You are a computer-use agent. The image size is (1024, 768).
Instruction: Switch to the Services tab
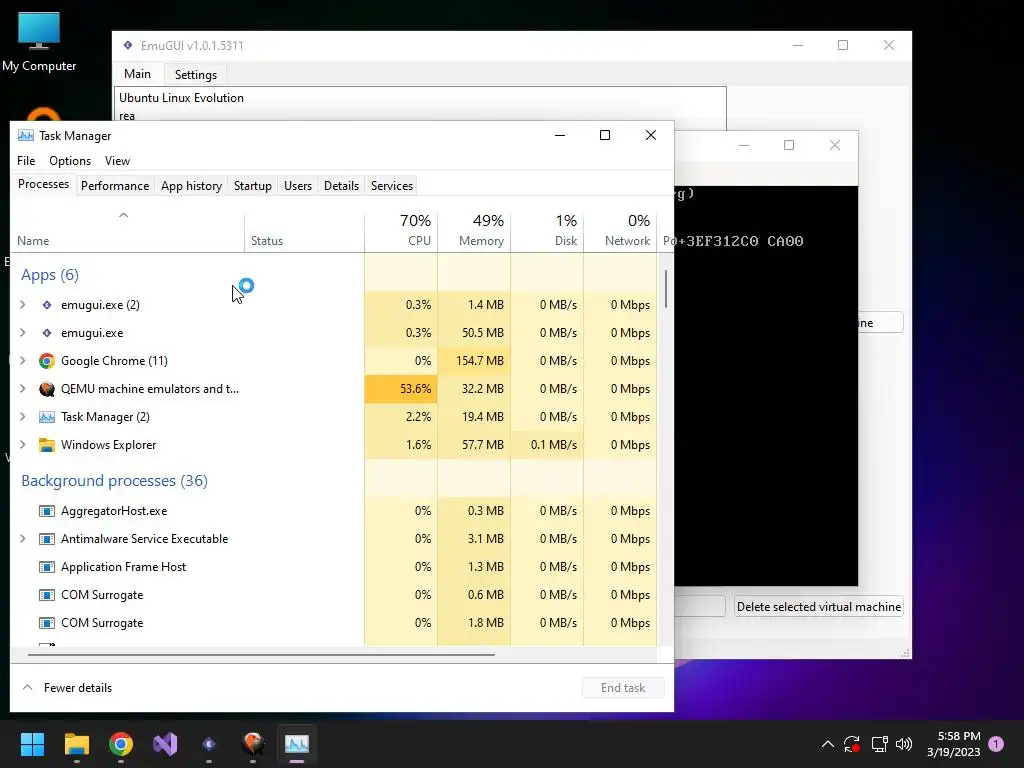(392, 186)
